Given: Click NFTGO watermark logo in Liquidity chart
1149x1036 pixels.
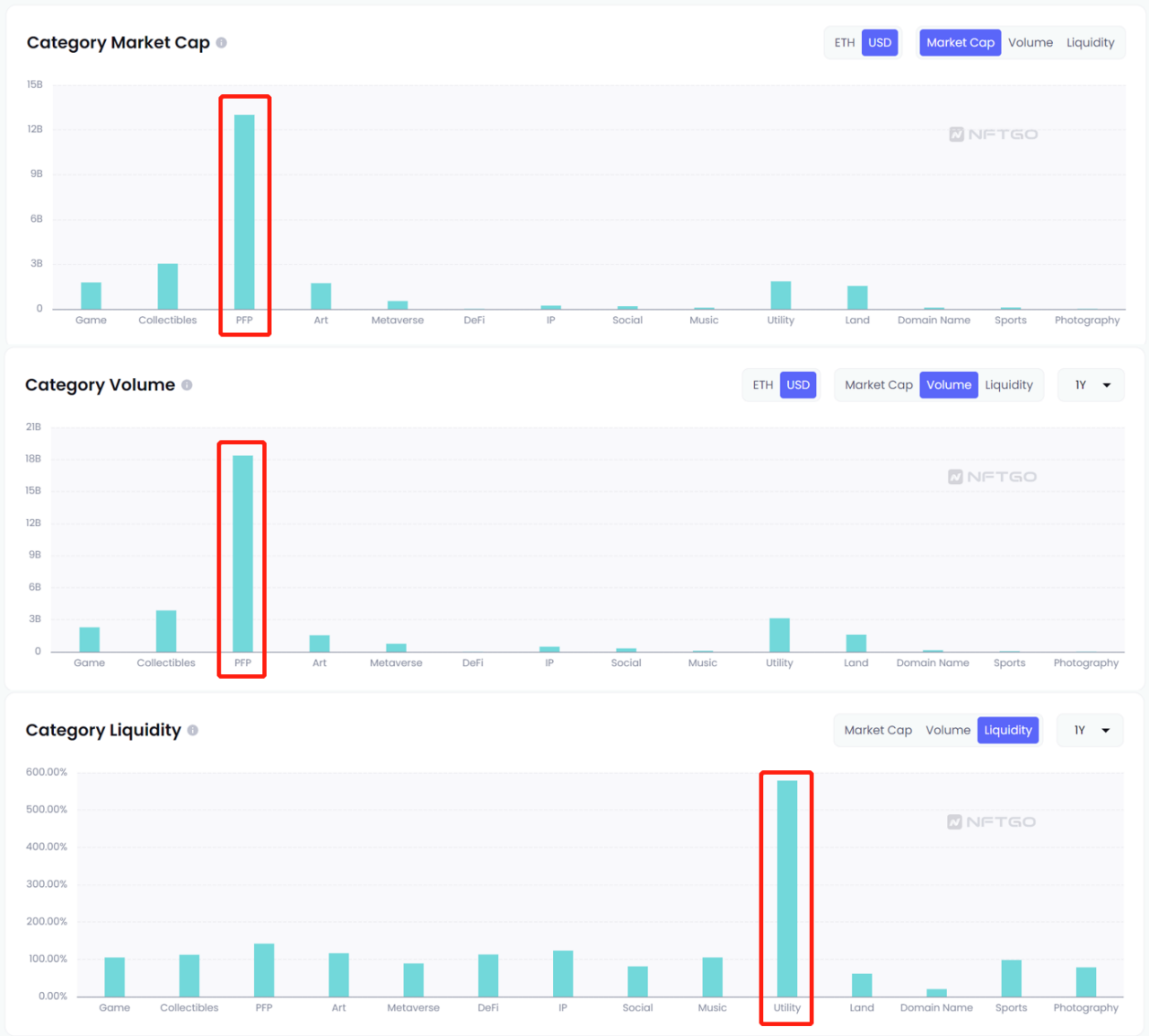Looking at the screenshot, I should [x=992, y=821].
